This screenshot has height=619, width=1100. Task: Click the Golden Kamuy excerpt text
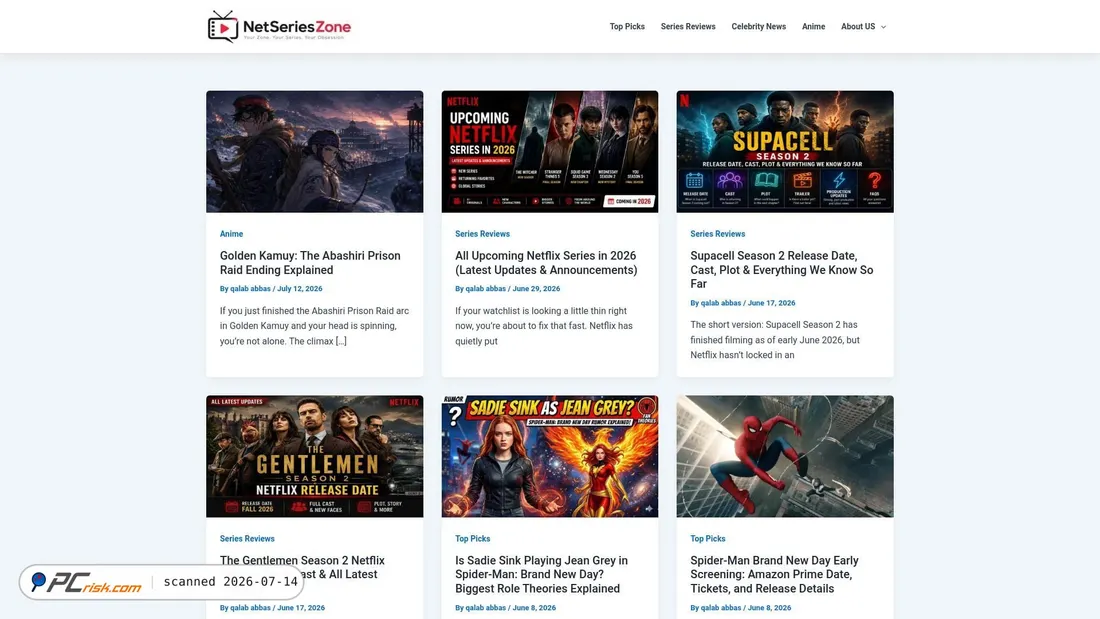click(x=314, y=326)
